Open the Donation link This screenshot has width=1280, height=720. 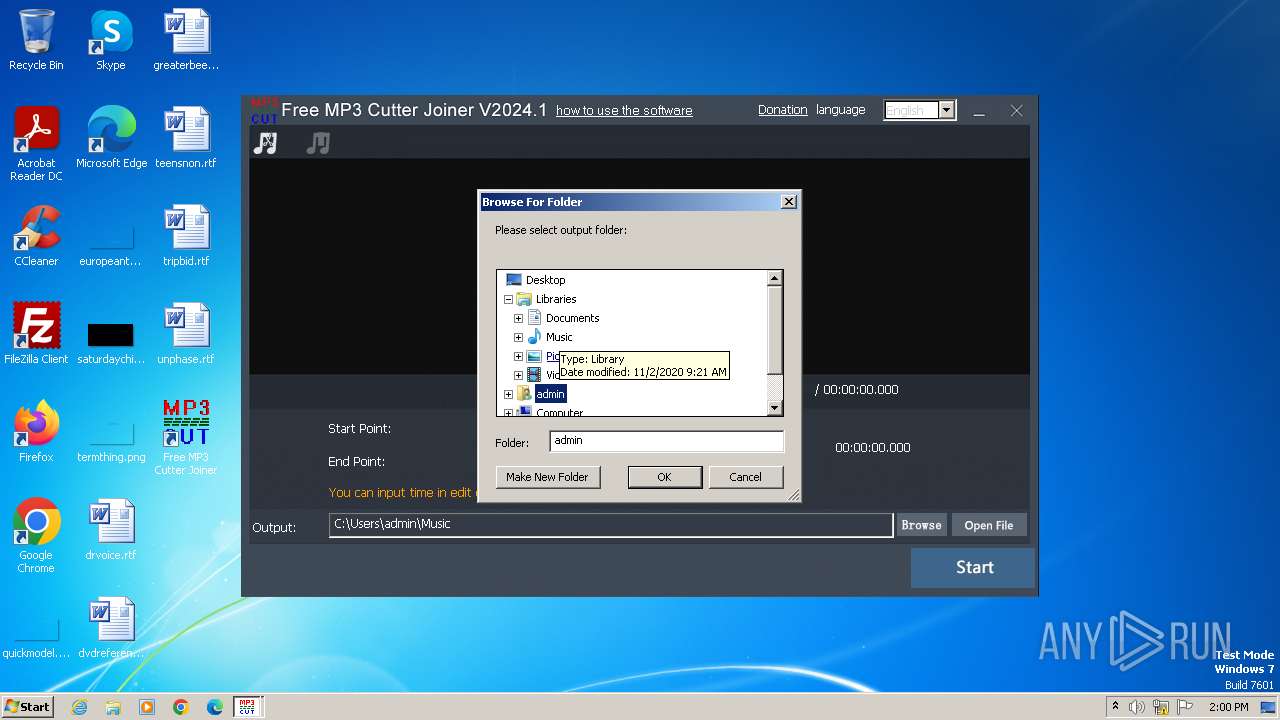pyautogui.click(x=782, y=110)
